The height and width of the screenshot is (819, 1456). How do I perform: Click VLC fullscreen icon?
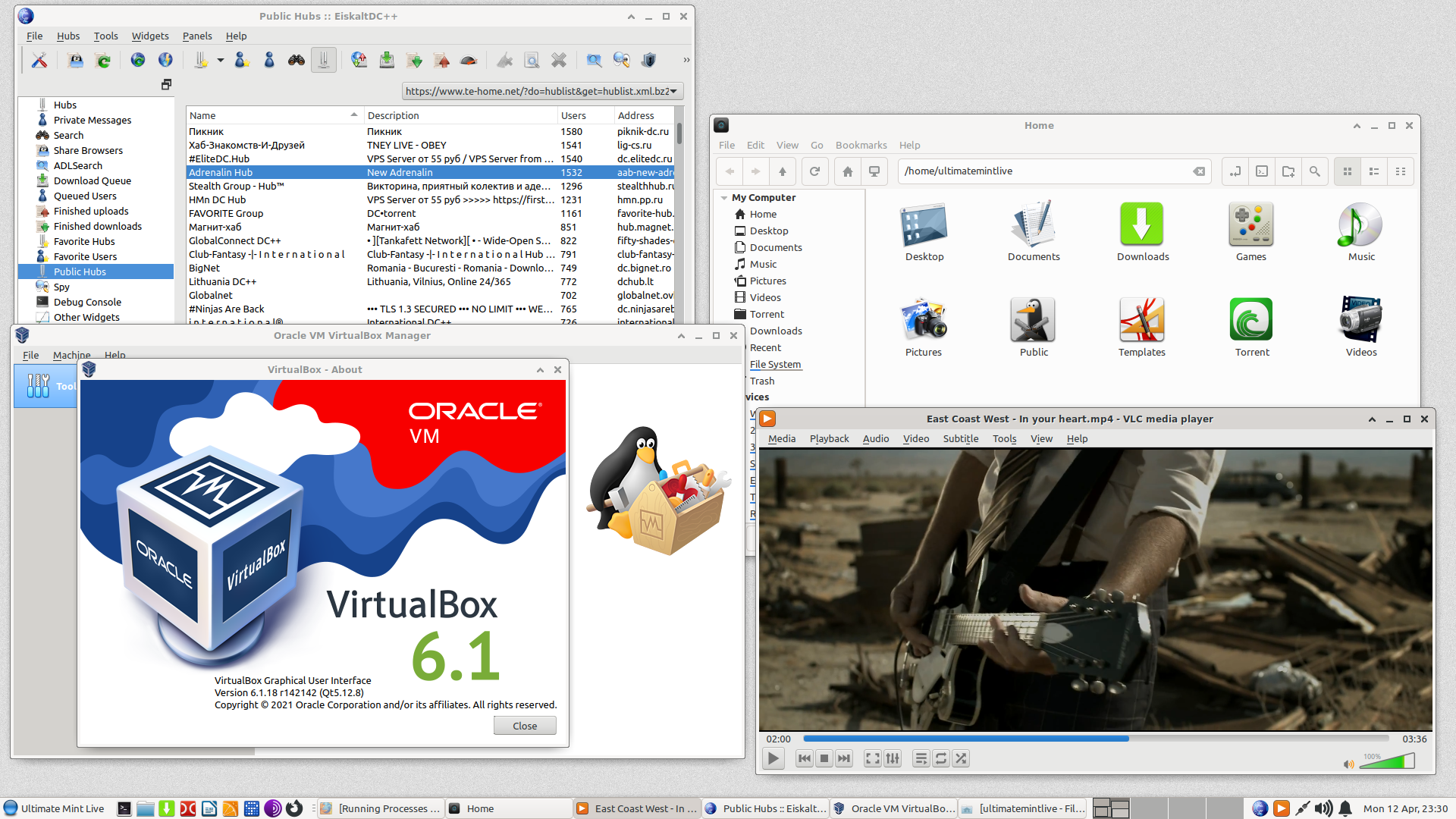(x=872, y=758)
